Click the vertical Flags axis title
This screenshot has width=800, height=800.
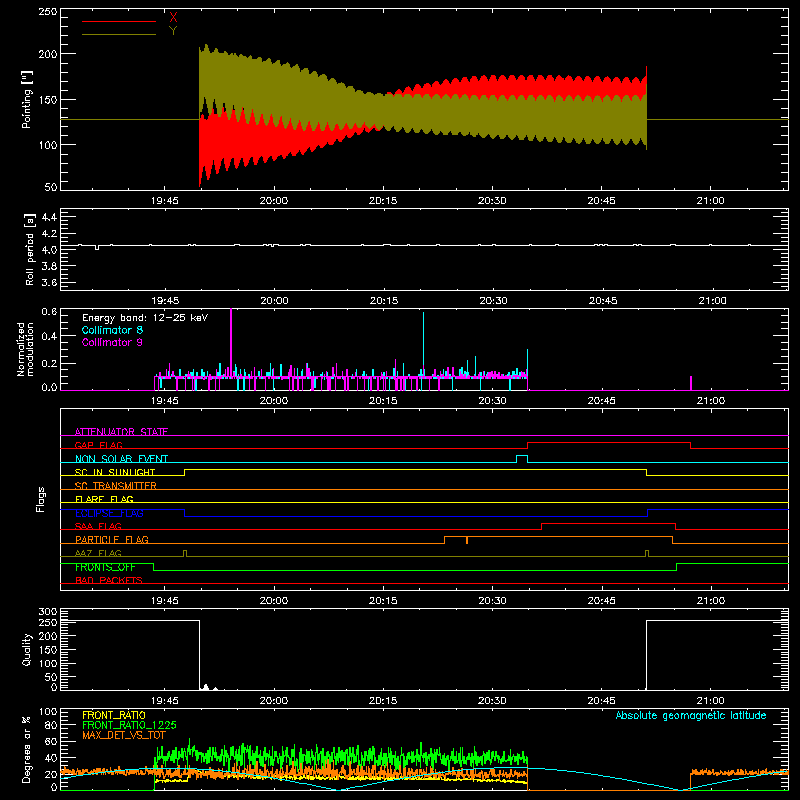click(41, 499)
